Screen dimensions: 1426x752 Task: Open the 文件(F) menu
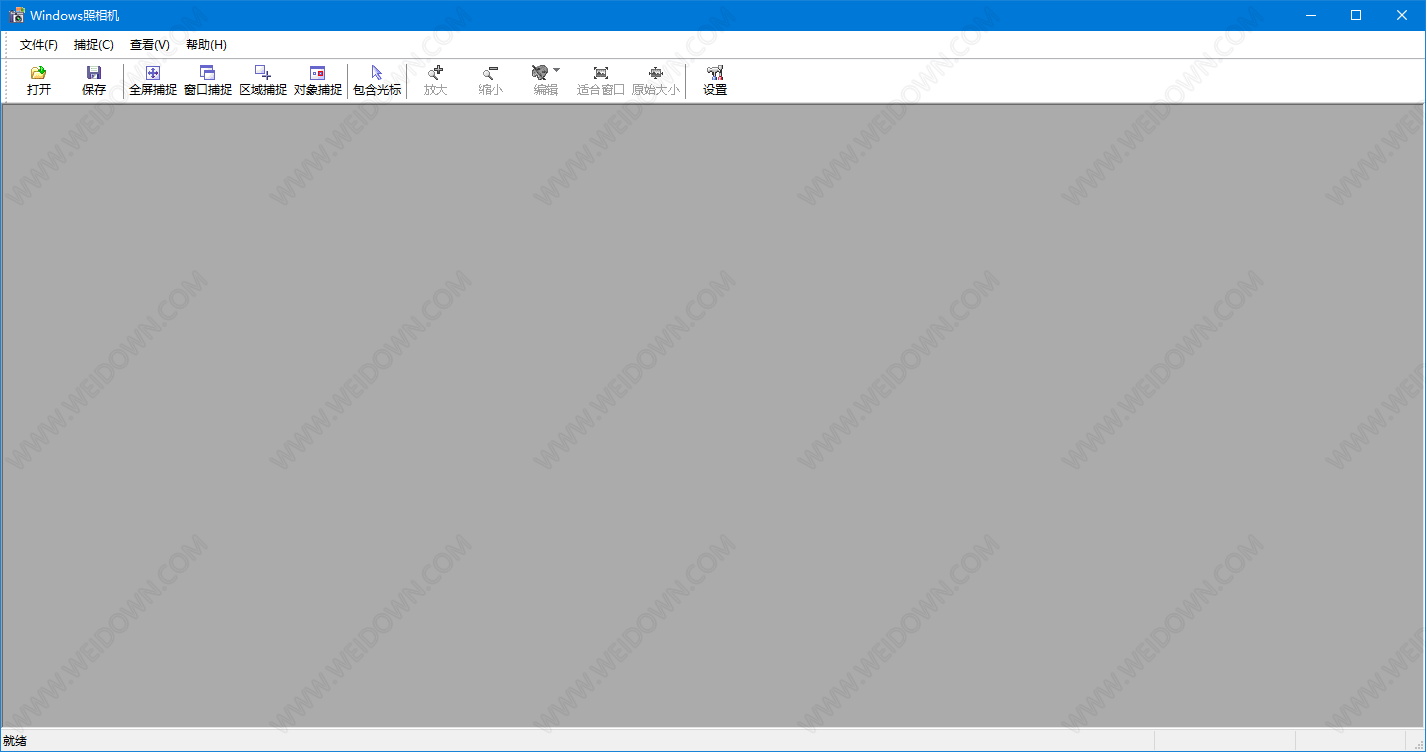tap(39, 45)
